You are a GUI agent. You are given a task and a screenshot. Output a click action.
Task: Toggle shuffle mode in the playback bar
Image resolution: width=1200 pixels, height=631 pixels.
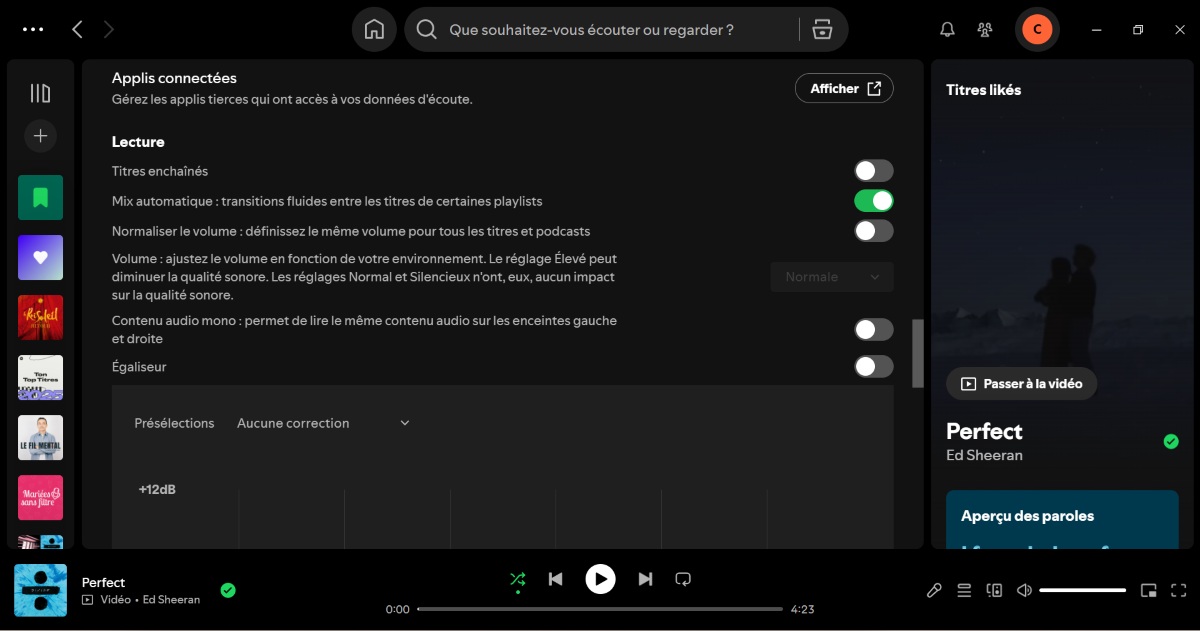(518, 578)
